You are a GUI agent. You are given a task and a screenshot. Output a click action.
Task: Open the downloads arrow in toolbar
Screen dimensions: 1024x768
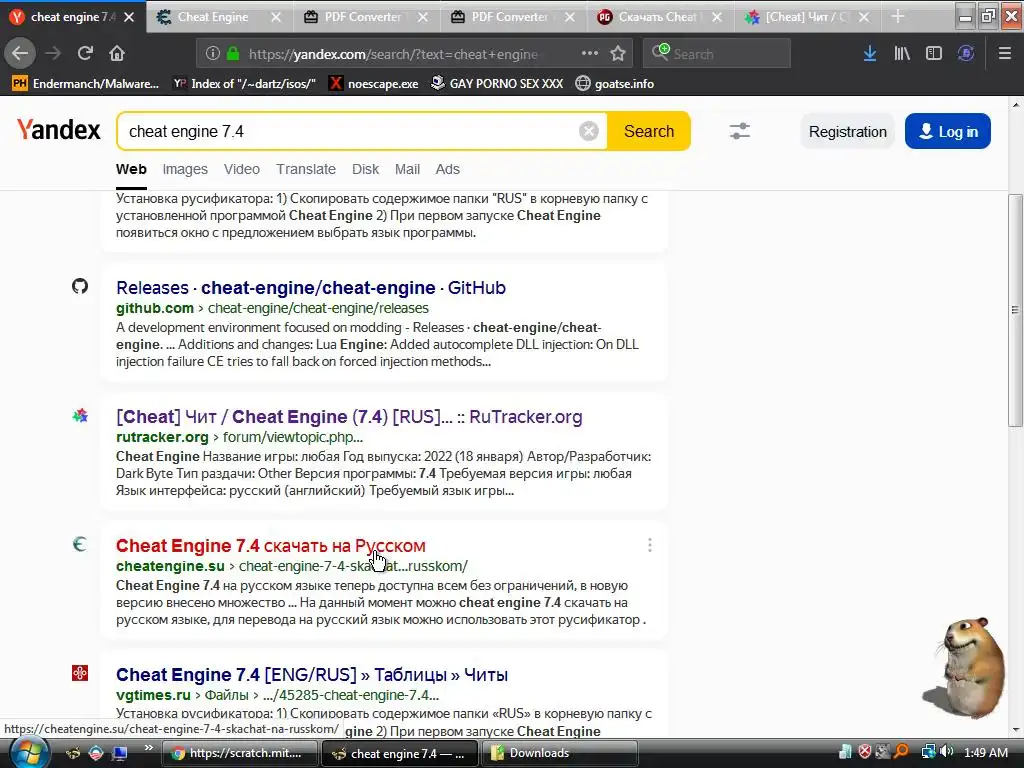pos(869,54)
